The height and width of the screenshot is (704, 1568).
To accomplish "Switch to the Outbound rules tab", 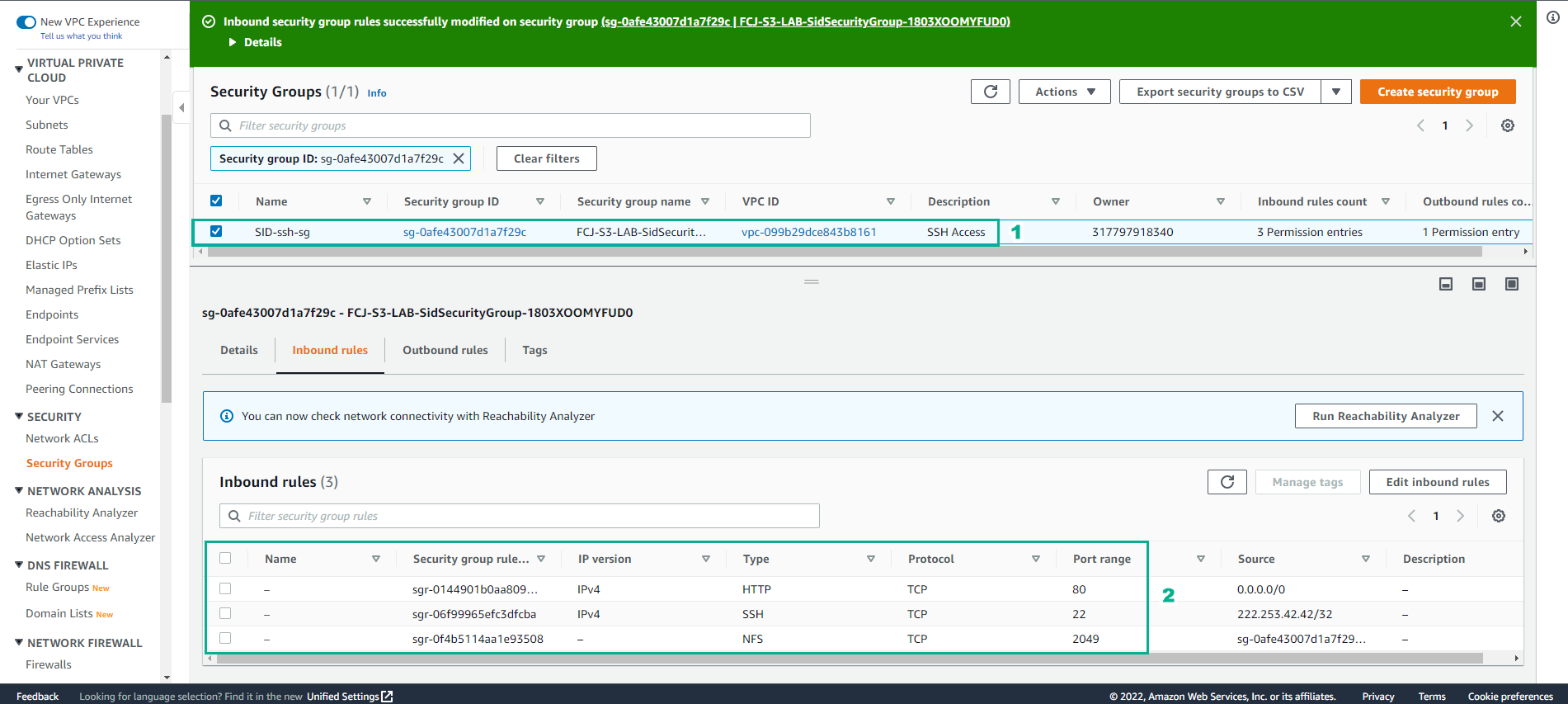I will pyautogui.click(x=445, y=350).
